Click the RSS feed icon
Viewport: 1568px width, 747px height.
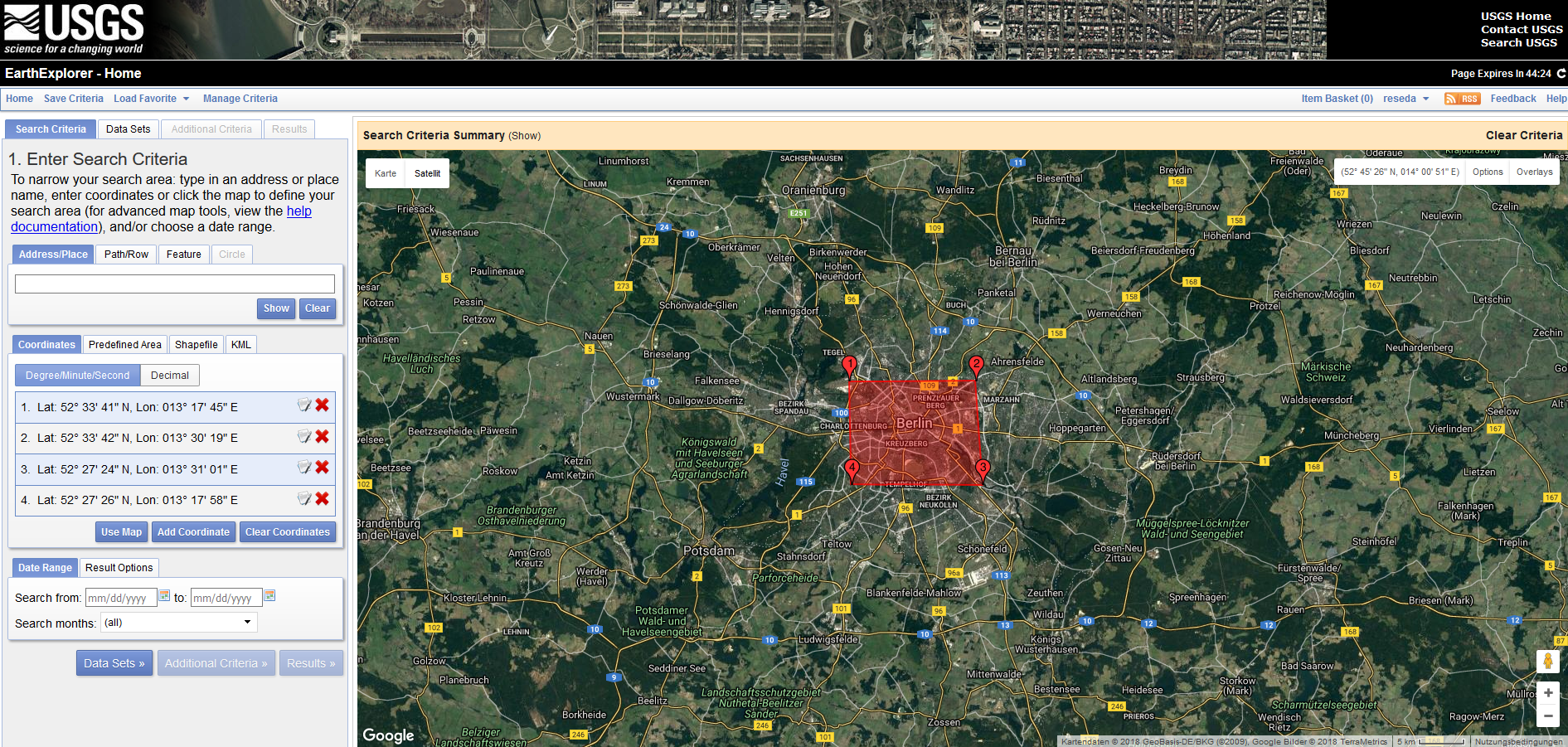1462,99
